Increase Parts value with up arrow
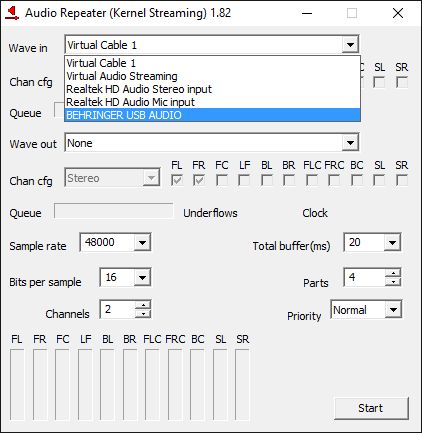This screenshot has width=422, height=433. 393,273
